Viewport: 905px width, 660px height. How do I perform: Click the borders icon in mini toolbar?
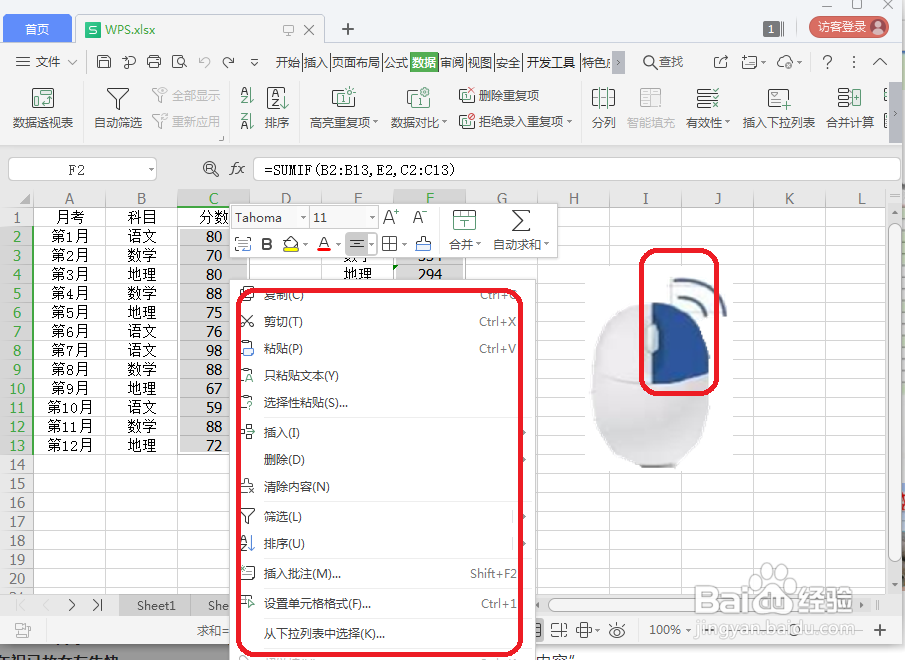(390, 245)
